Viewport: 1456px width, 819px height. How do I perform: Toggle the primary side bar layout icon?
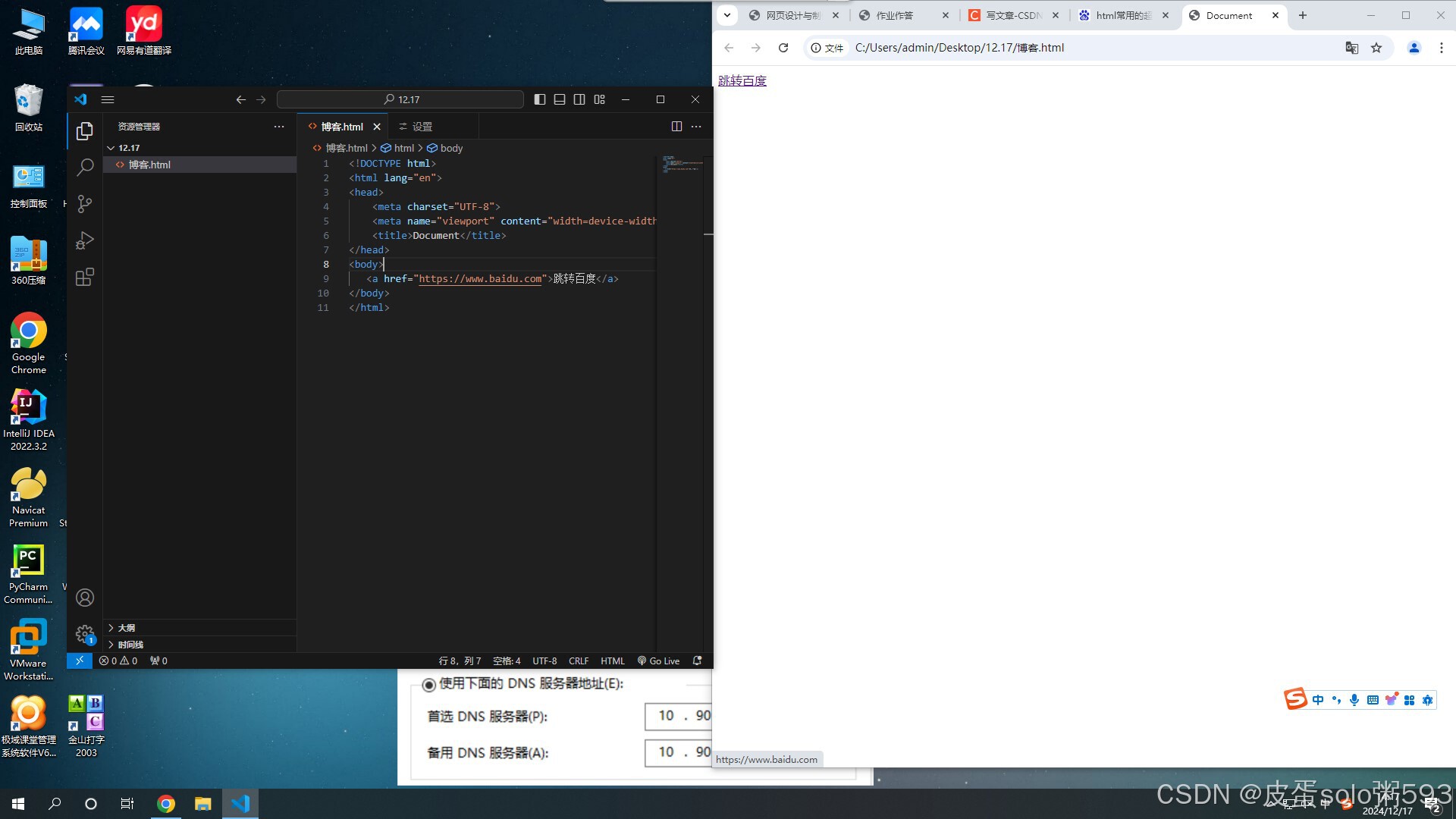pos(540,99)
